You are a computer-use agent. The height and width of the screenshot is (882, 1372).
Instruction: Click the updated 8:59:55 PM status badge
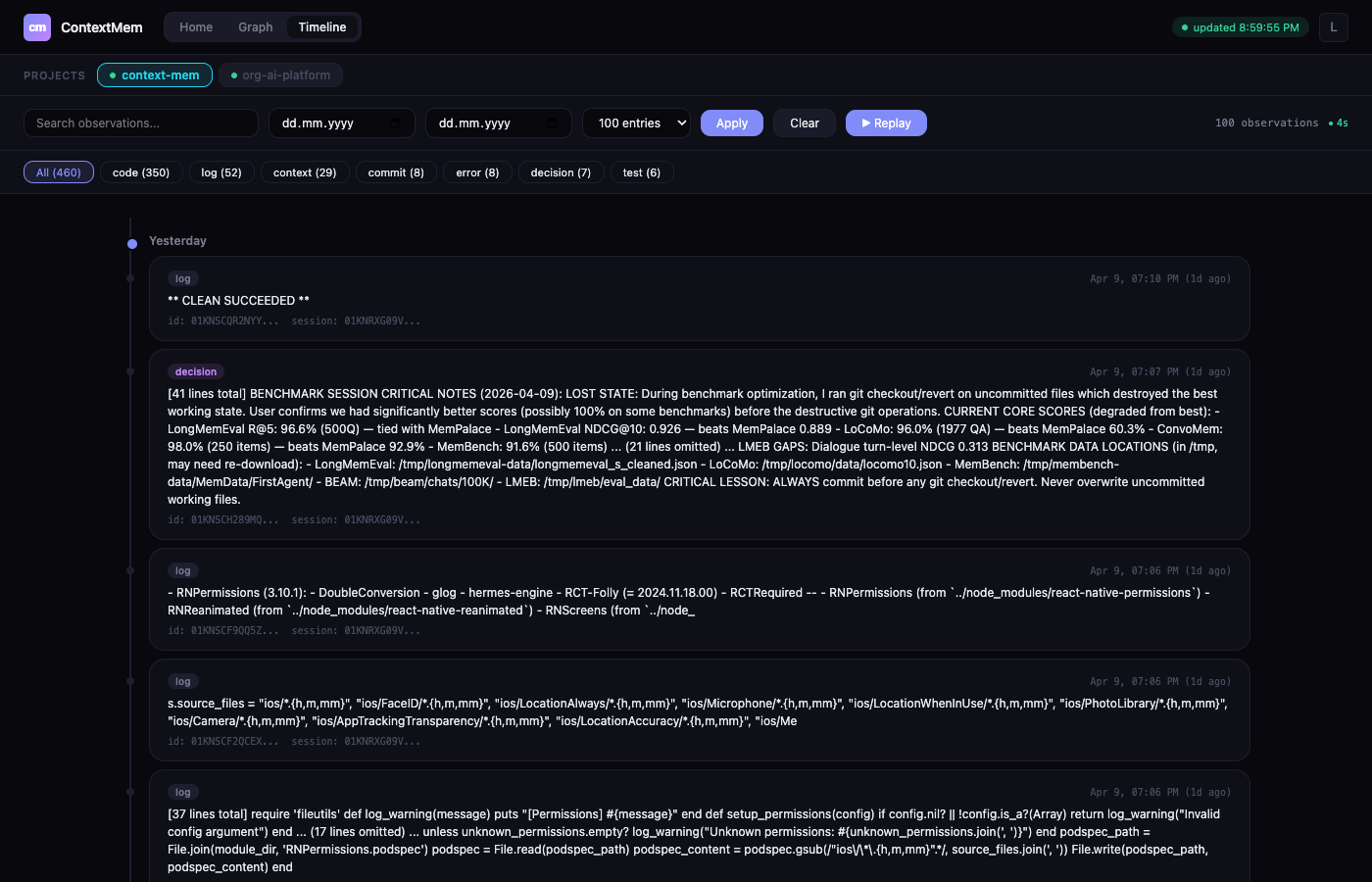[x=1241, y=27]
